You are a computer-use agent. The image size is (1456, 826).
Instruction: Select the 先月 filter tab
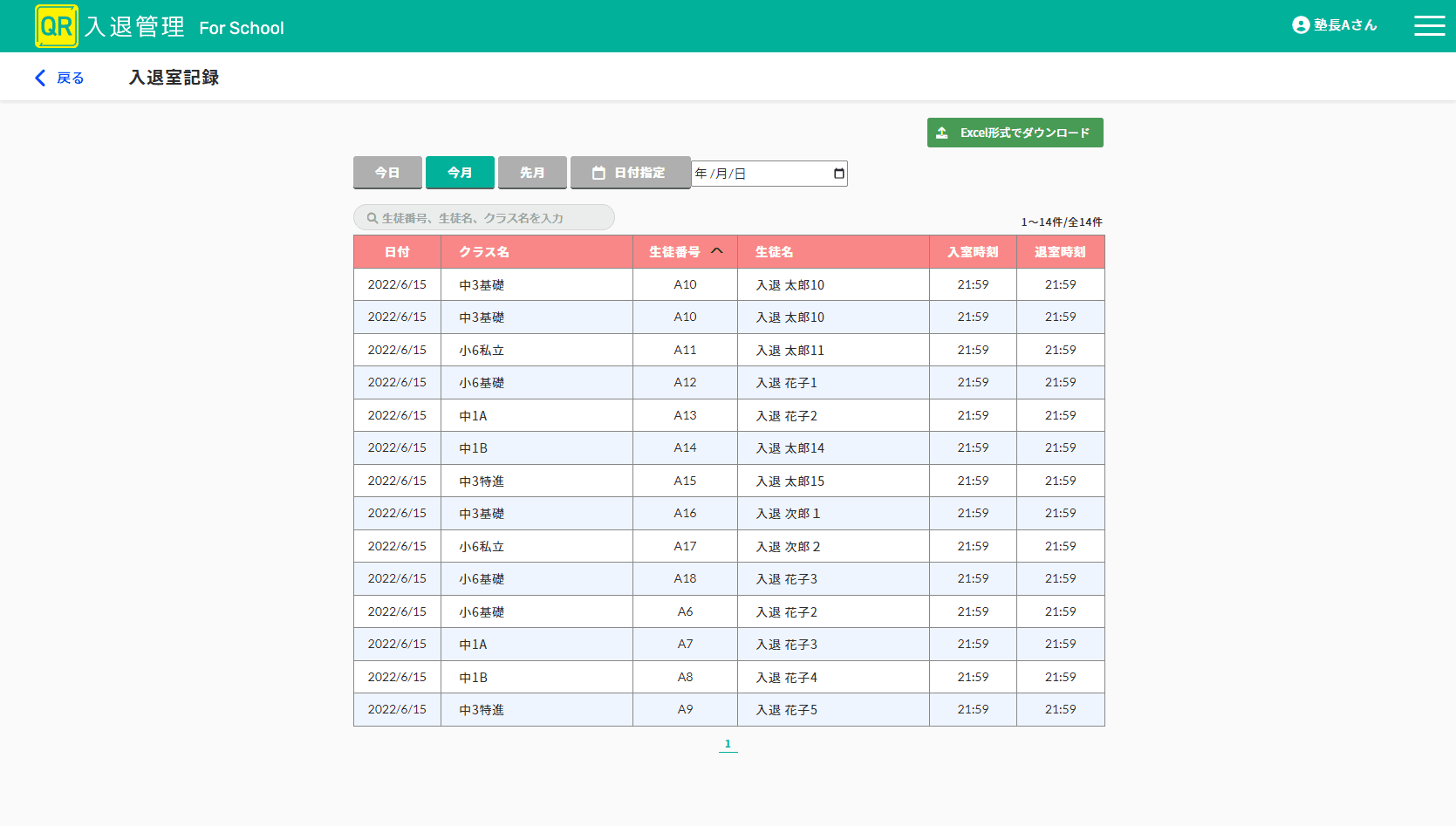tap(532, 173)
